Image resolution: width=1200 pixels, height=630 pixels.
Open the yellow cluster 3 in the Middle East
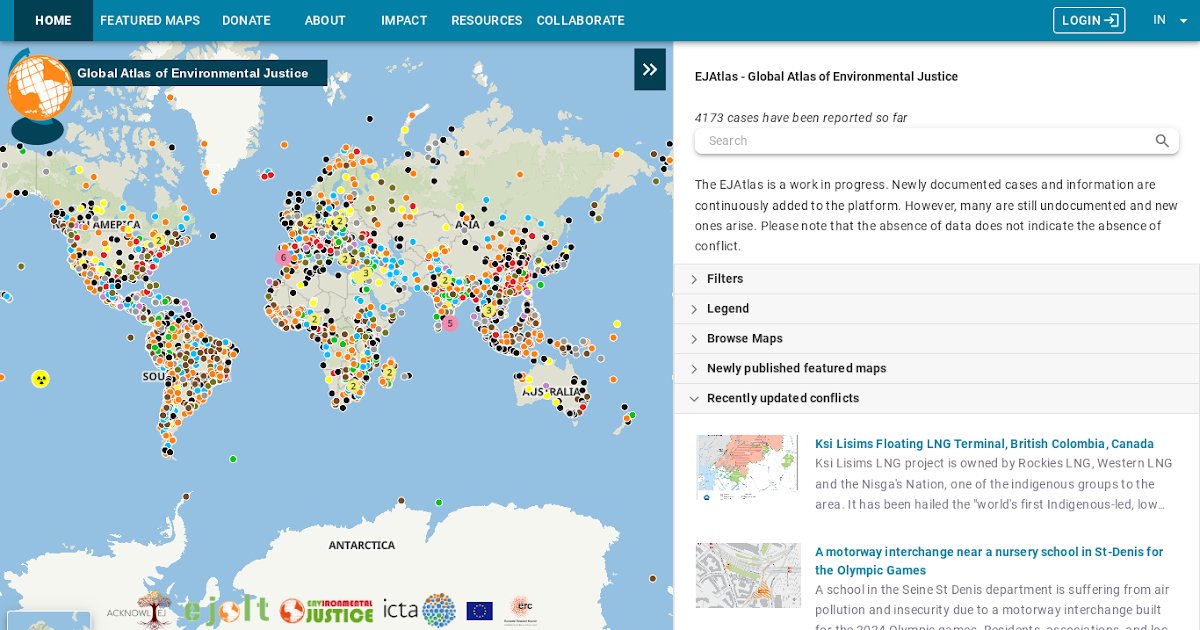[366, 273]
